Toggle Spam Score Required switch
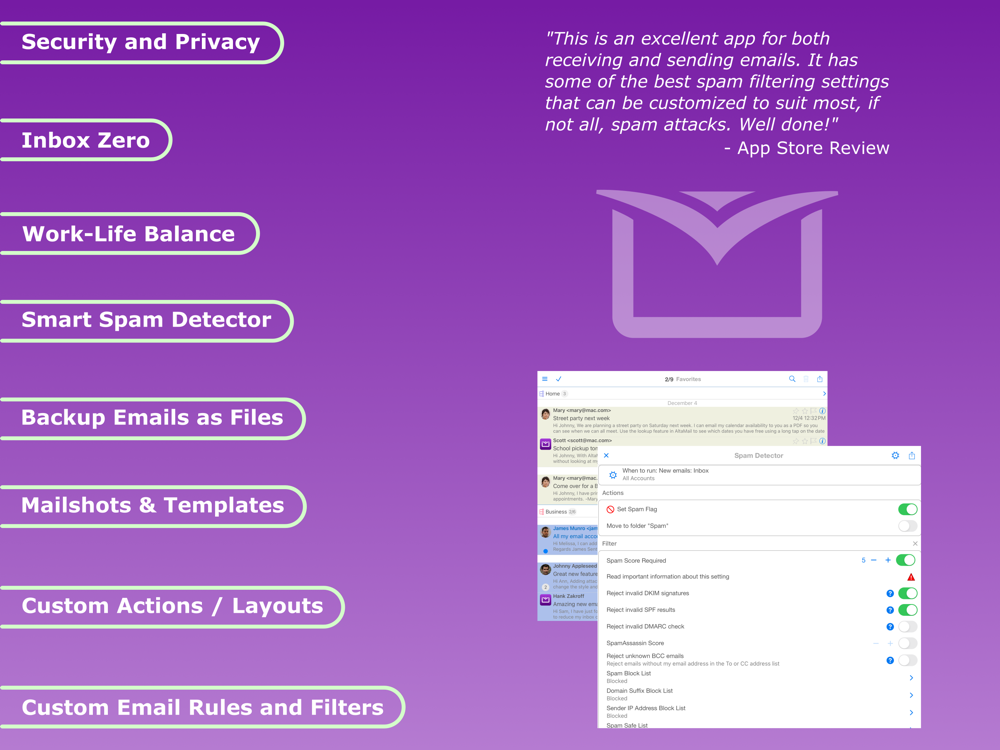Screen dimensions: 1000x750 tap(906, 561)
